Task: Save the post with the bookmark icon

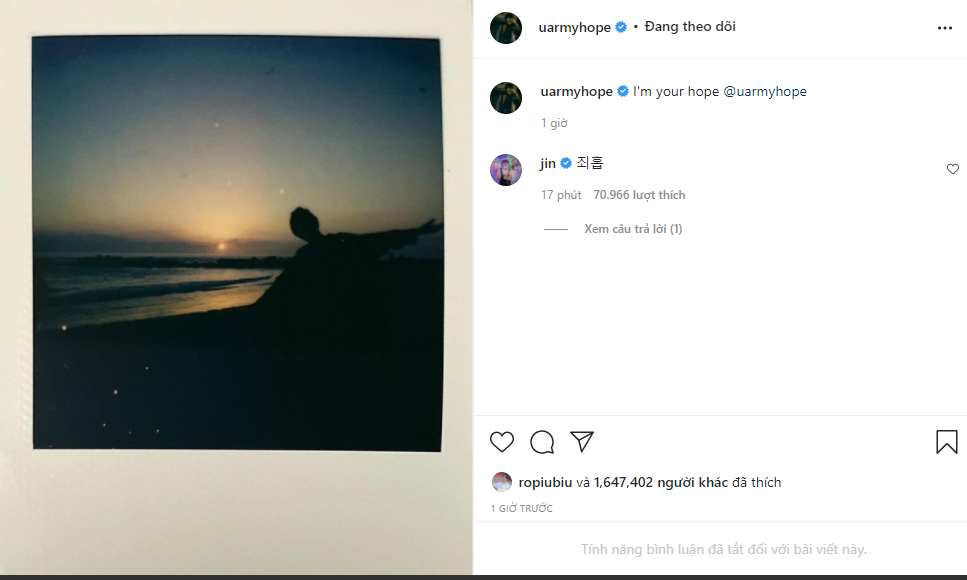Action: (945, 441)
